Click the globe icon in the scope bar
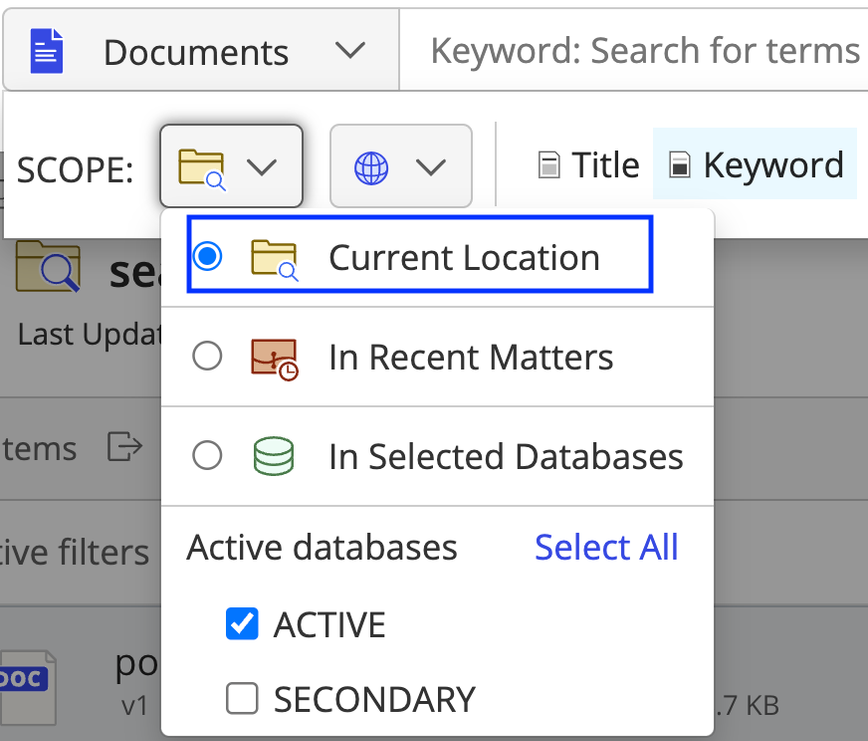 [x=371, y=168]
